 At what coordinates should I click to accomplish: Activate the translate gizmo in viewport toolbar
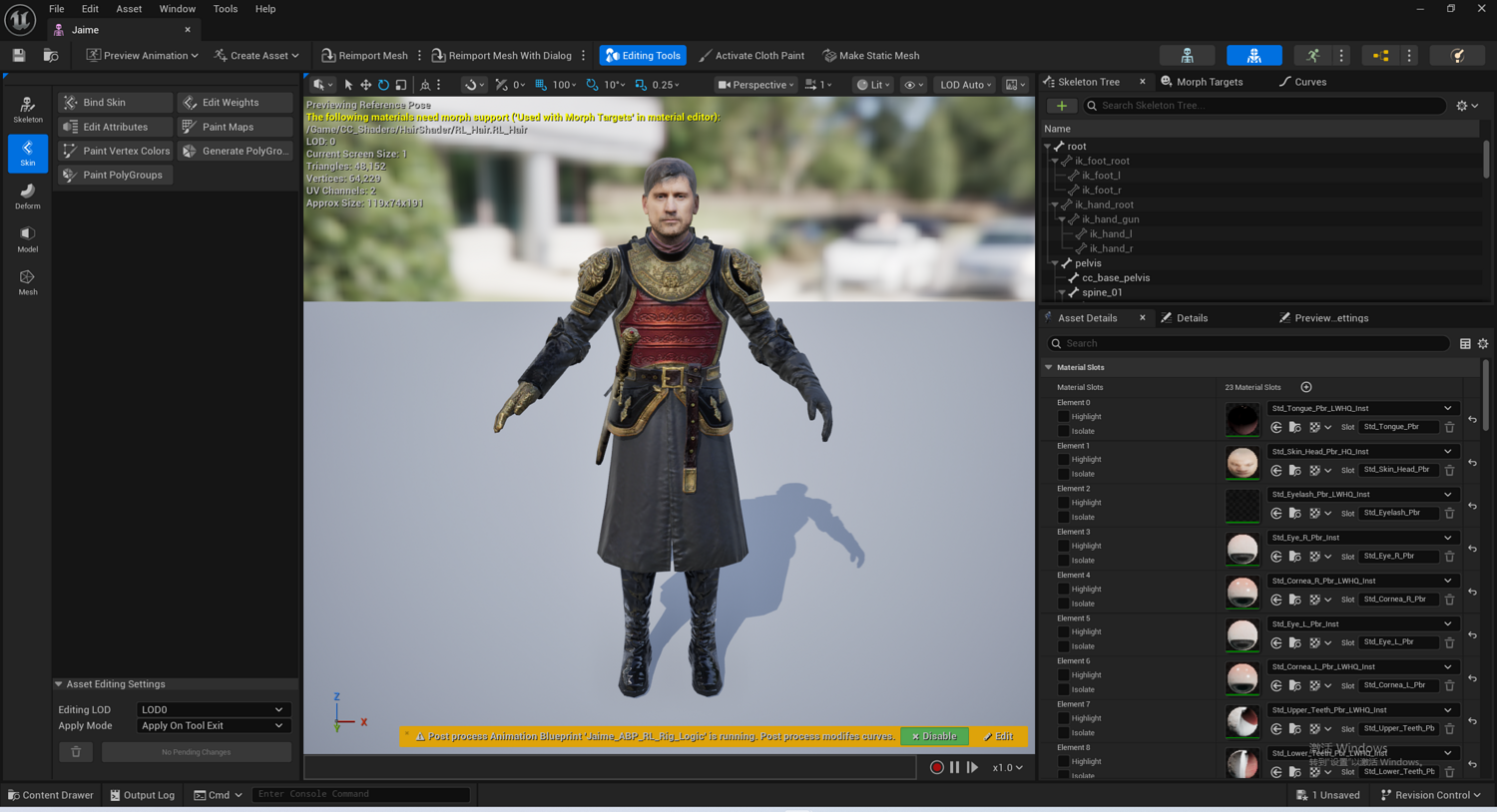366,85
